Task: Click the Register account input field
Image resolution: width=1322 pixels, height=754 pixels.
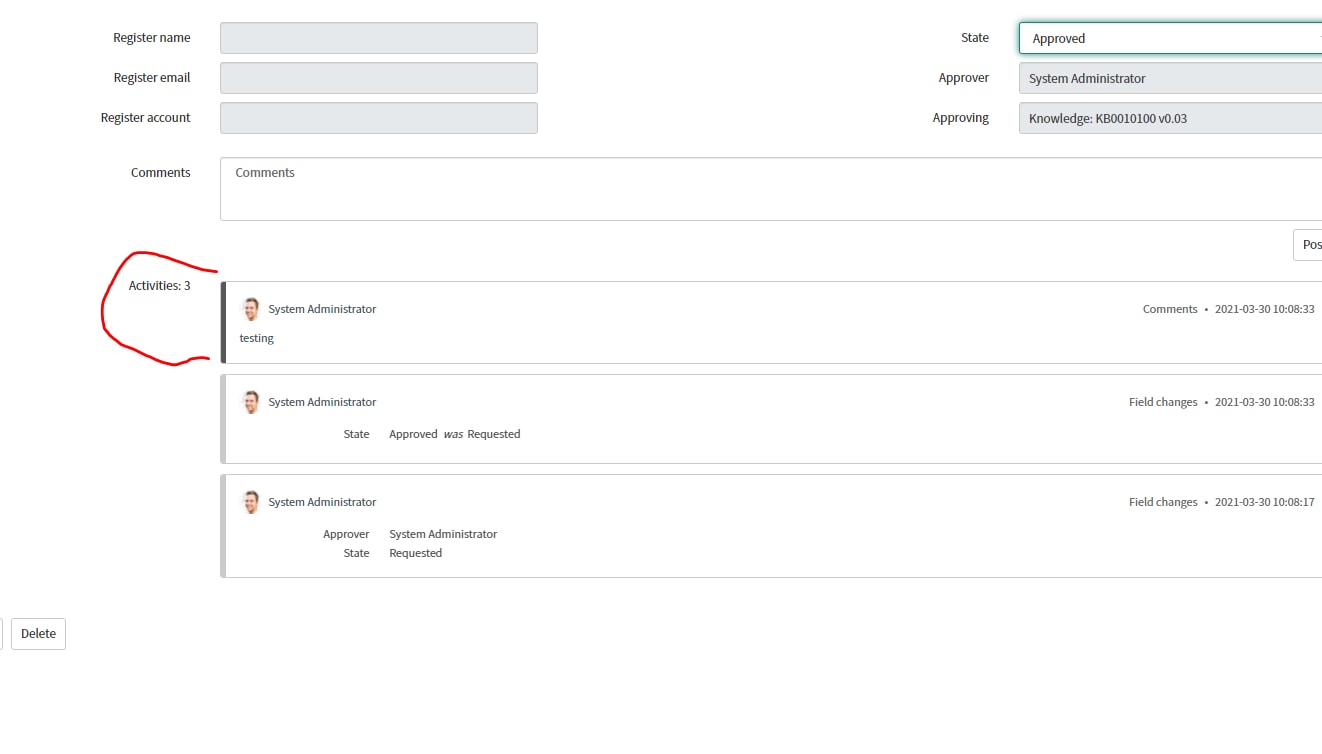Action: point(379,118)
